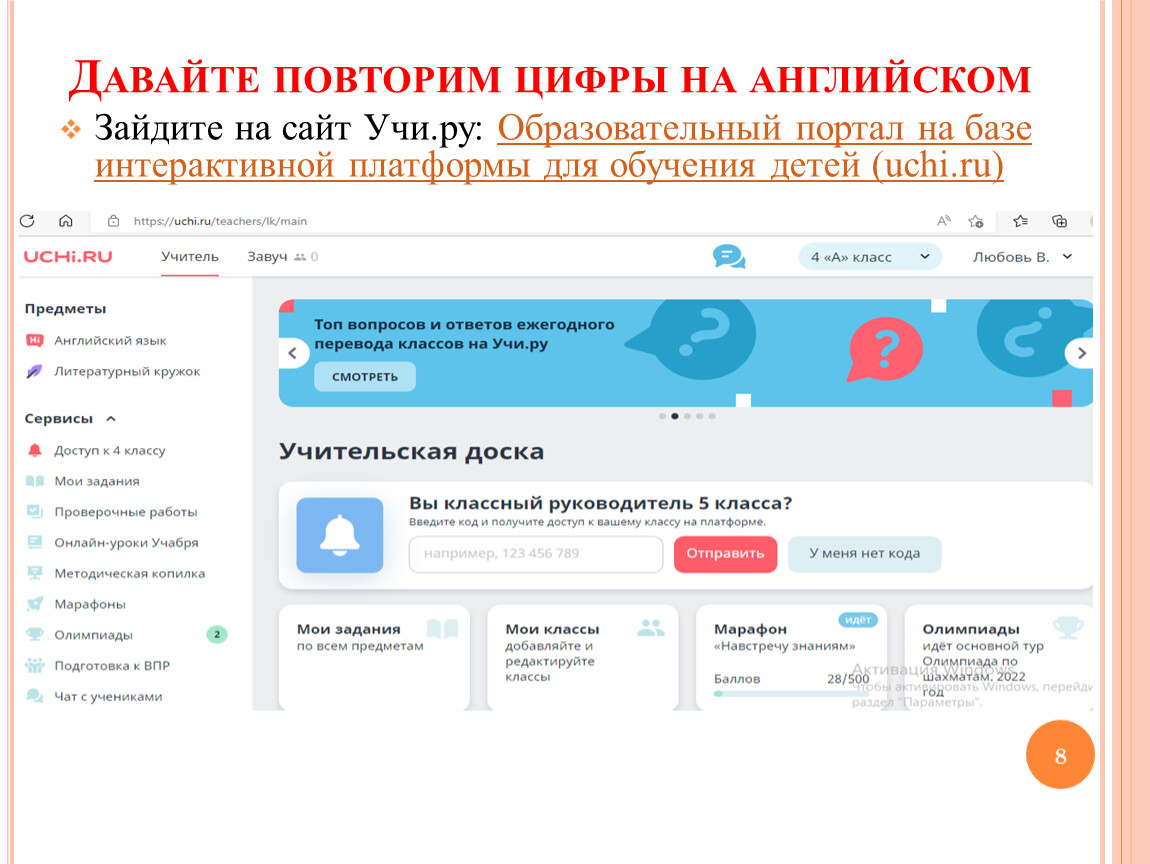1150x864 pixels.
Task: Click the Английский язык subject icon
Action: point(34,340)
